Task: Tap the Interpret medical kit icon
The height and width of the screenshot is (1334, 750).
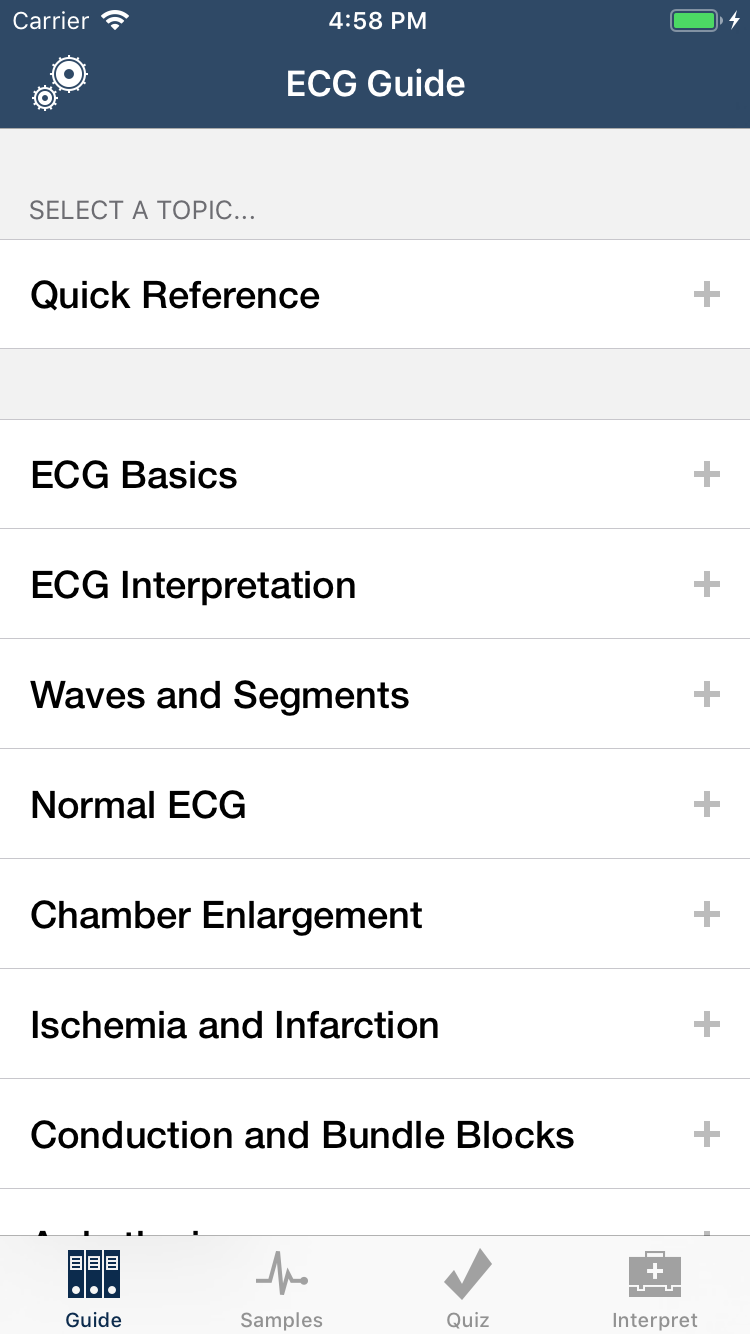Action: [x=655, y=1275]
